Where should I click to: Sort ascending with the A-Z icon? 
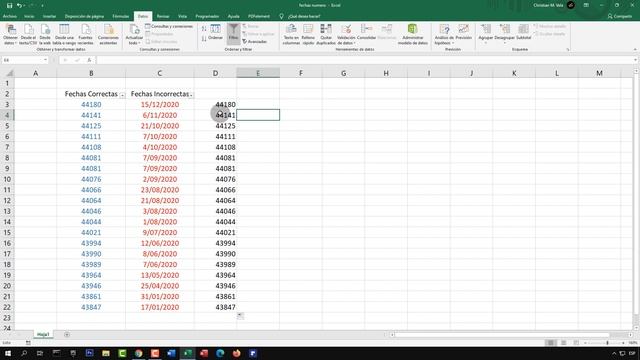pyautogui.click(x=204, y=29)
